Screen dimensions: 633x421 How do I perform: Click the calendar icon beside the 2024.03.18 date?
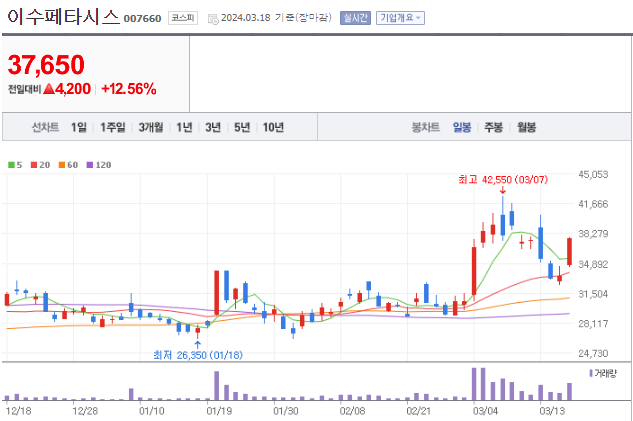[x=213, y=19]
